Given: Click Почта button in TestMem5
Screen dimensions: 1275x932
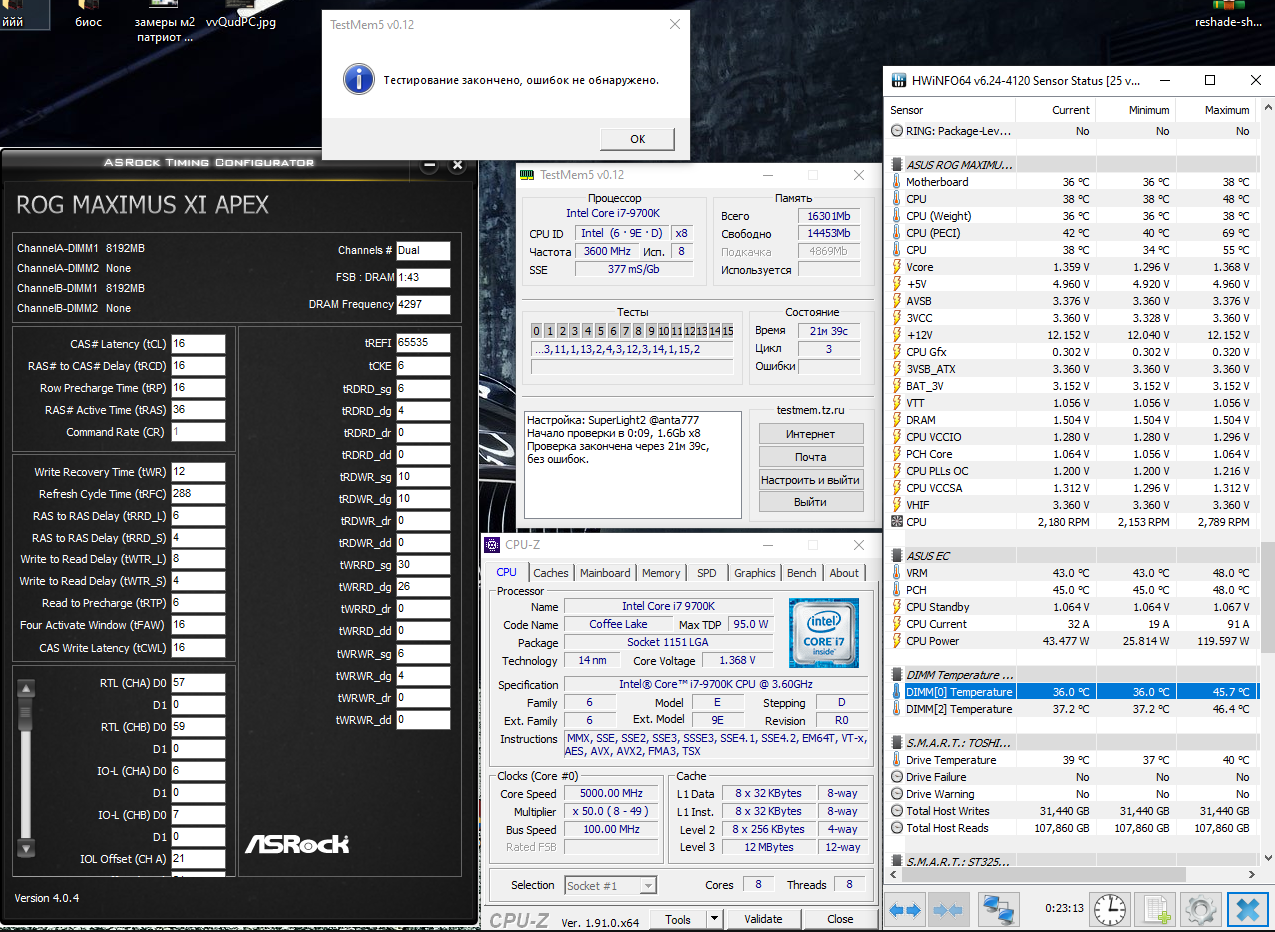Looking at the screenshot, I should click(x=810, y=457).
